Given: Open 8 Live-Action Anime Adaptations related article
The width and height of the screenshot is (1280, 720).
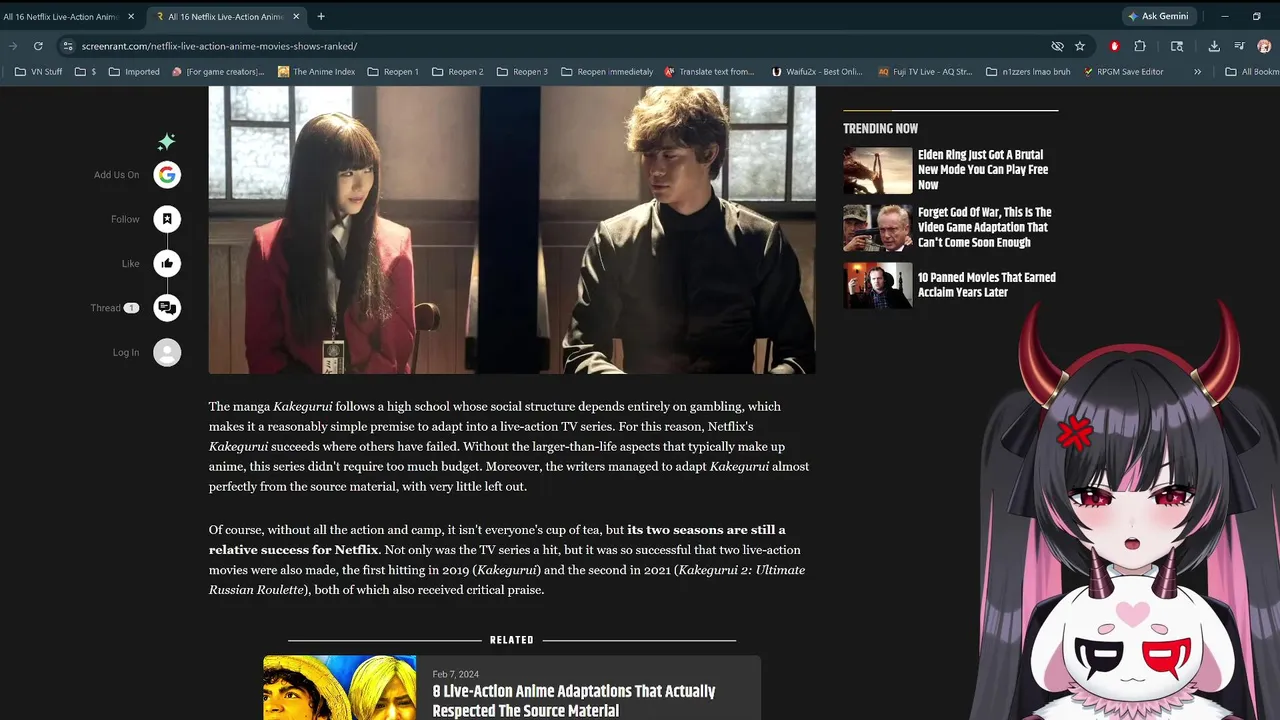Looking at the screenshot, I should (574, 701).
